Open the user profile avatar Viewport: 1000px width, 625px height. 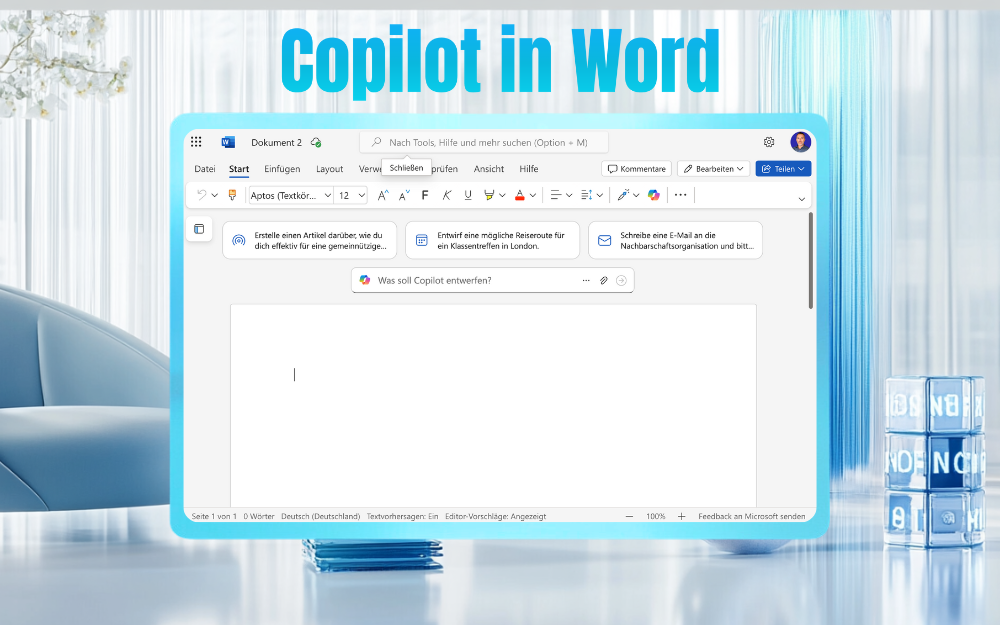(x=800, y=142)
